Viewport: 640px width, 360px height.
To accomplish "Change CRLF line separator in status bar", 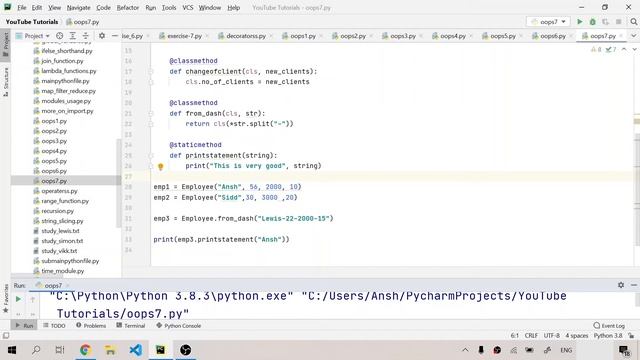I will click(x=531, y=336).
